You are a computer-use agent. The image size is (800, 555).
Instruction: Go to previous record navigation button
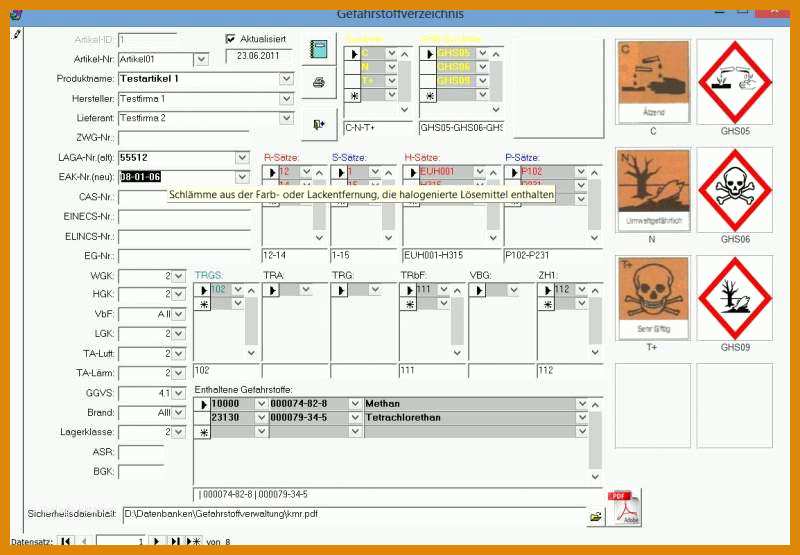(85, 541)
